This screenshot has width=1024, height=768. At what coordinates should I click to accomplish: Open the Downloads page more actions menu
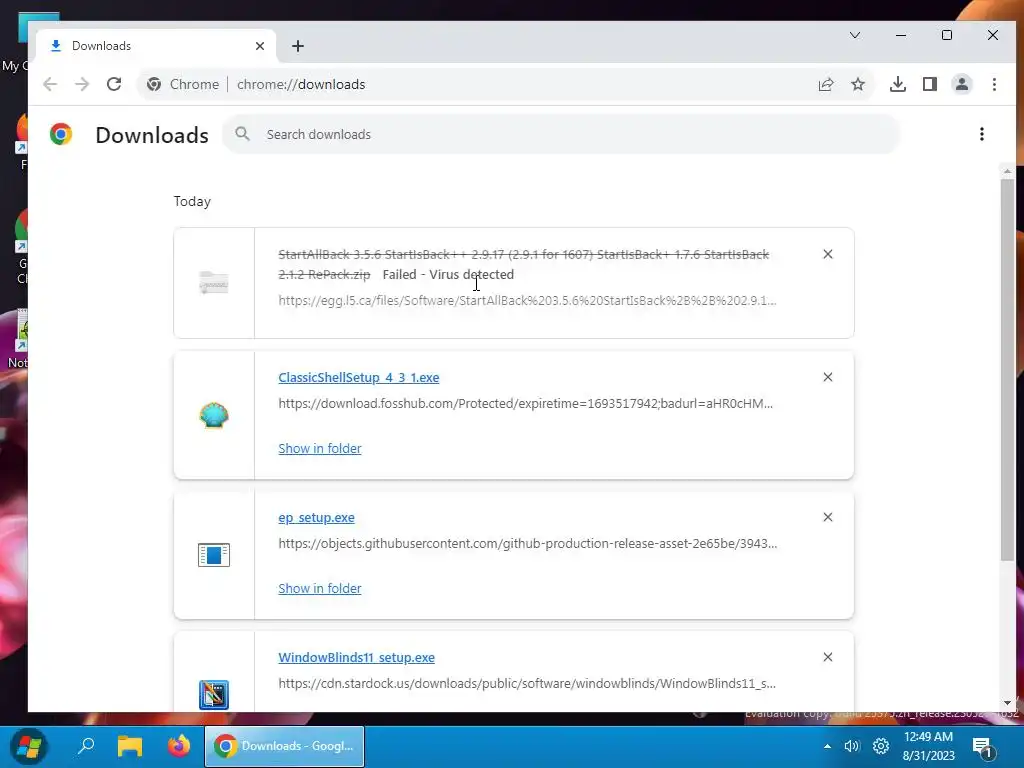click(982, 134)
